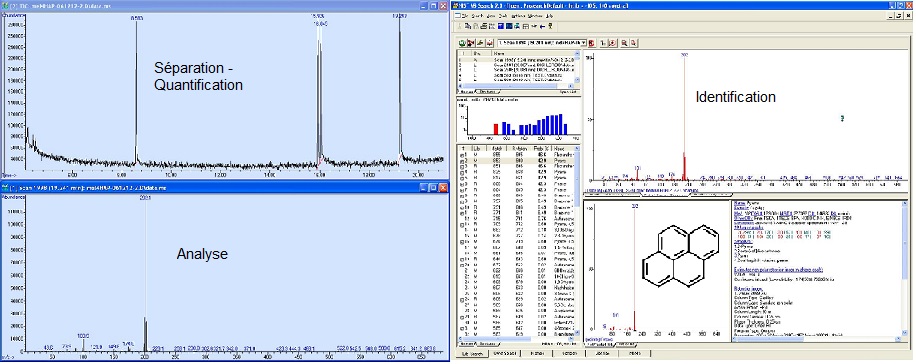Sort hit list by Lib column header
Image resolution: width=916 pixels, height=364 pixels.
click(479, 148)
